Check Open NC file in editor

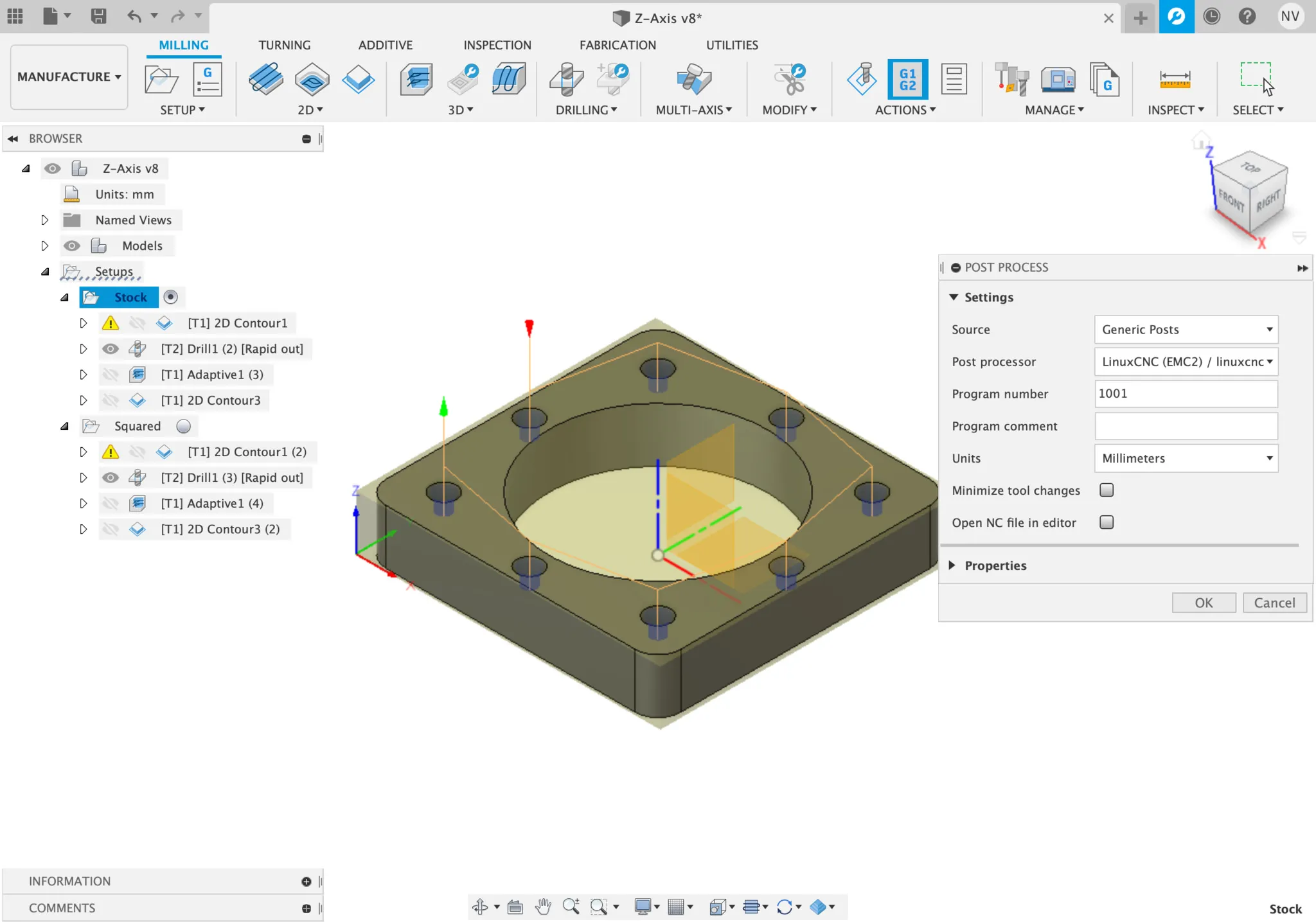coord(1106,522)
